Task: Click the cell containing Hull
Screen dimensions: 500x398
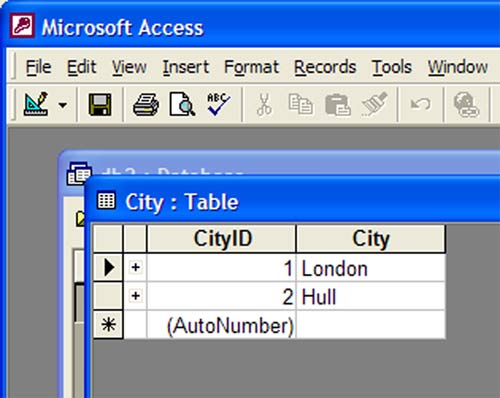Action: pyautogui.click(x=371, y=296)
